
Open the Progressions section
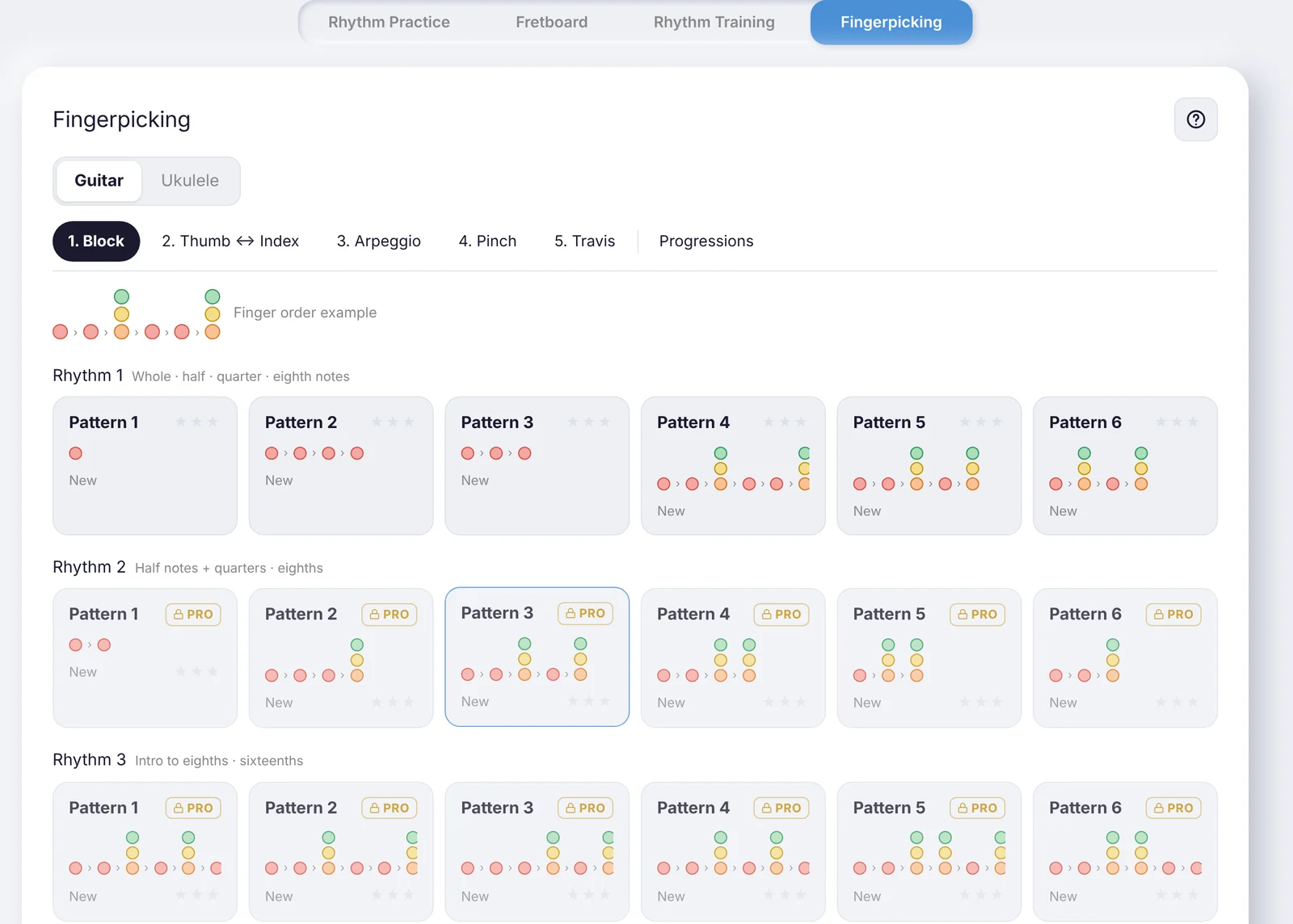pos(706,241)
